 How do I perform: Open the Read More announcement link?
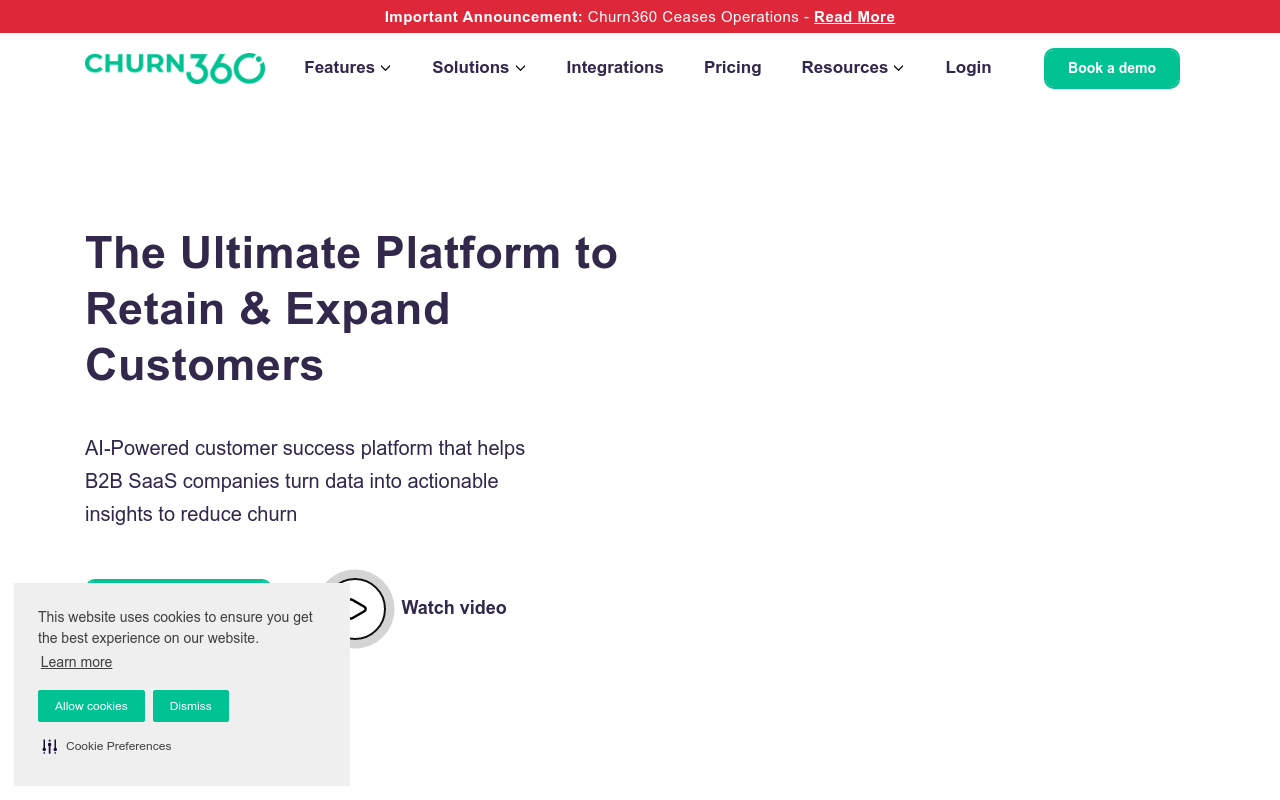point(854,17)
